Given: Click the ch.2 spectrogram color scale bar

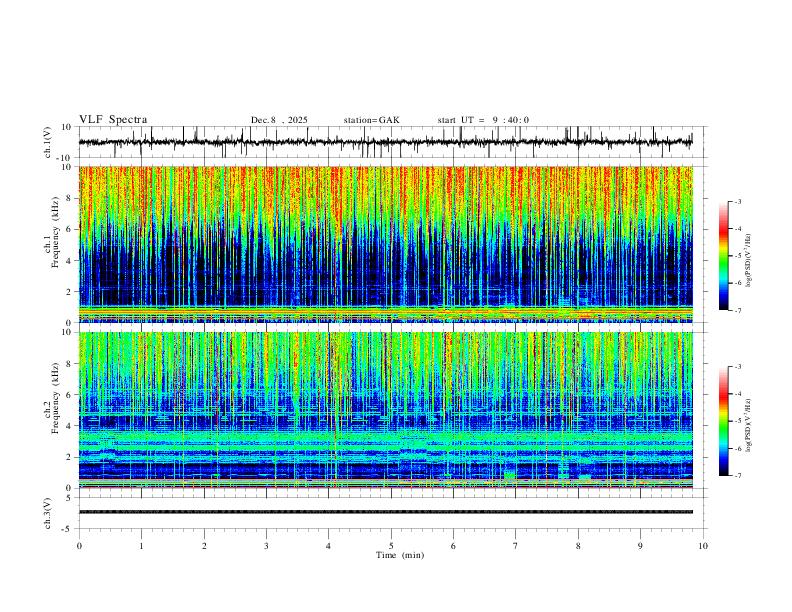Looking at the screenshot, I should coord(723,421).
